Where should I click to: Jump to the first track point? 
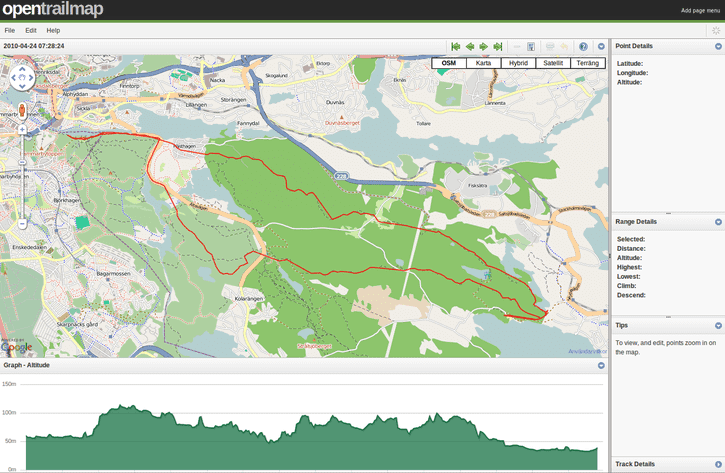(455, 47)
